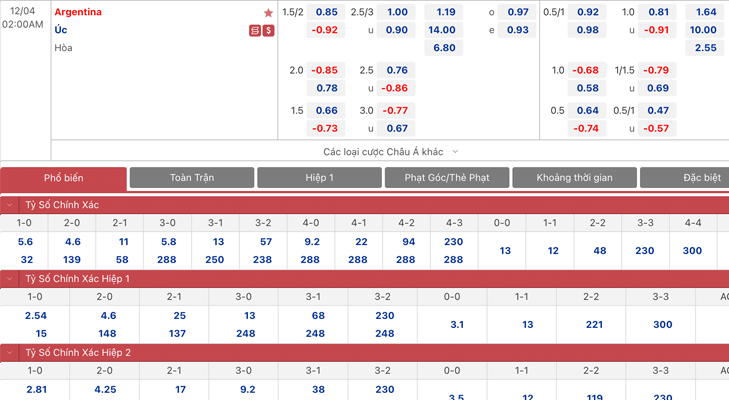Bet second-half correct score 2-0 at 4.25
Image resolution: width=729 pixels, height=400 pixels.
105,390
